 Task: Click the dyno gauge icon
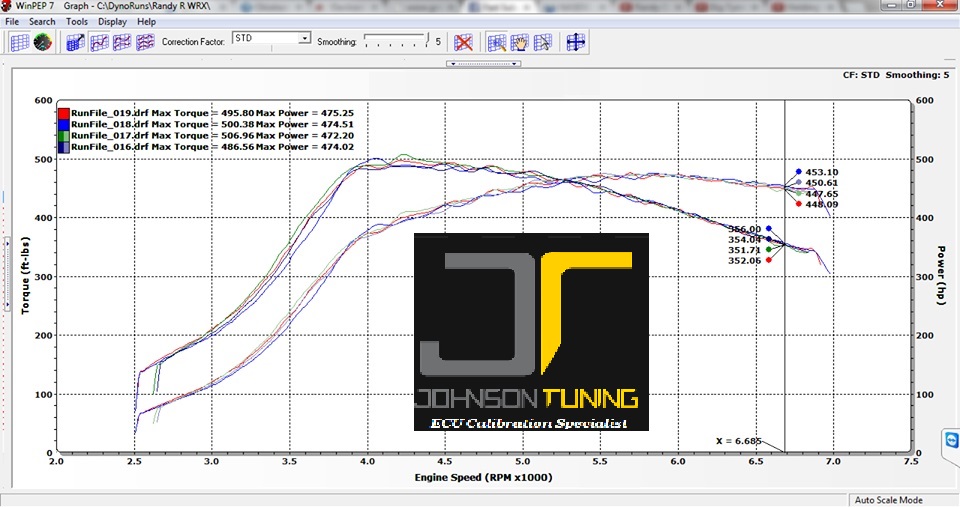point(42,42)
